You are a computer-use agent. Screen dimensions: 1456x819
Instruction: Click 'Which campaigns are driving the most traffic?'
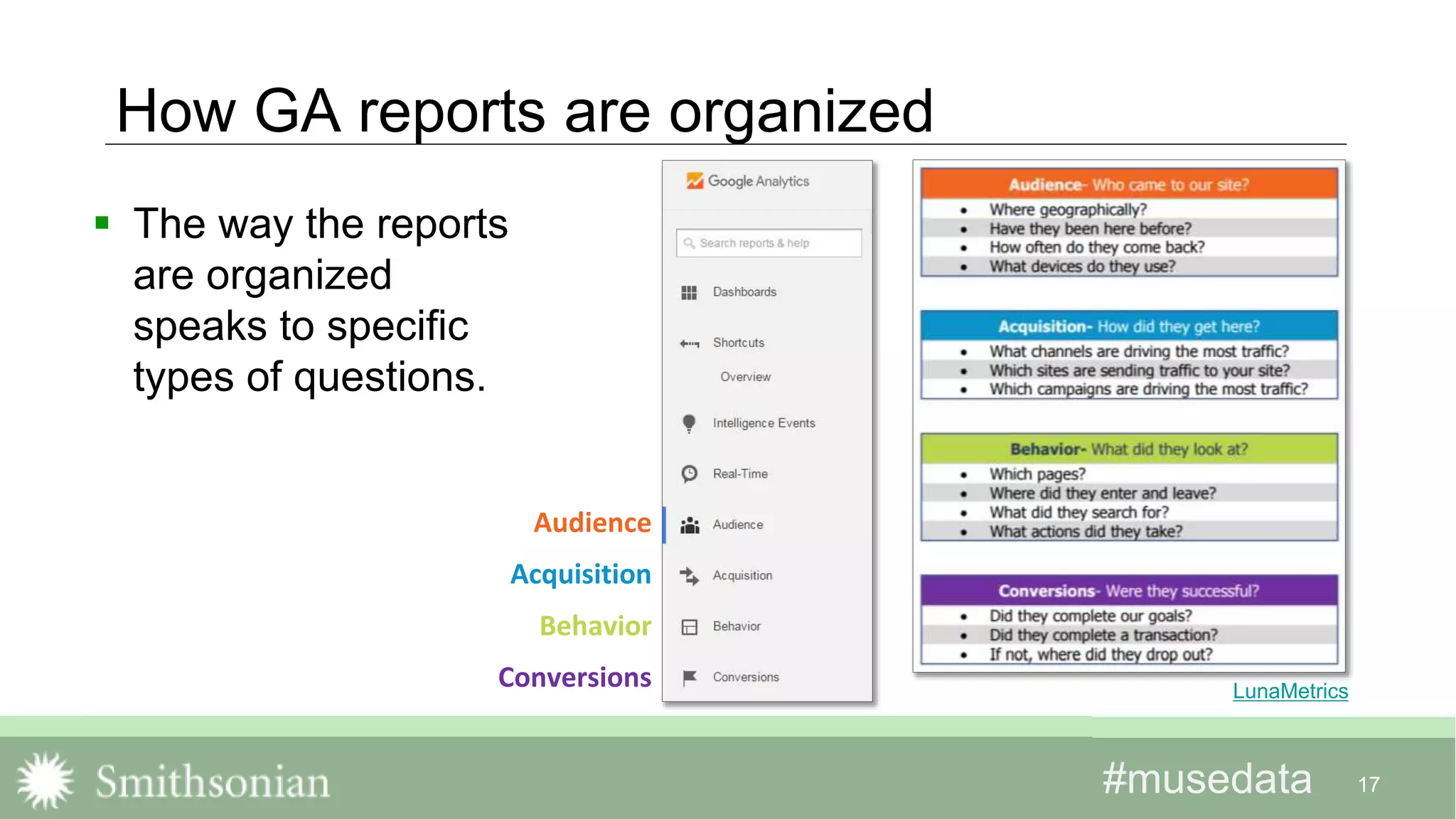[1148, 390]
